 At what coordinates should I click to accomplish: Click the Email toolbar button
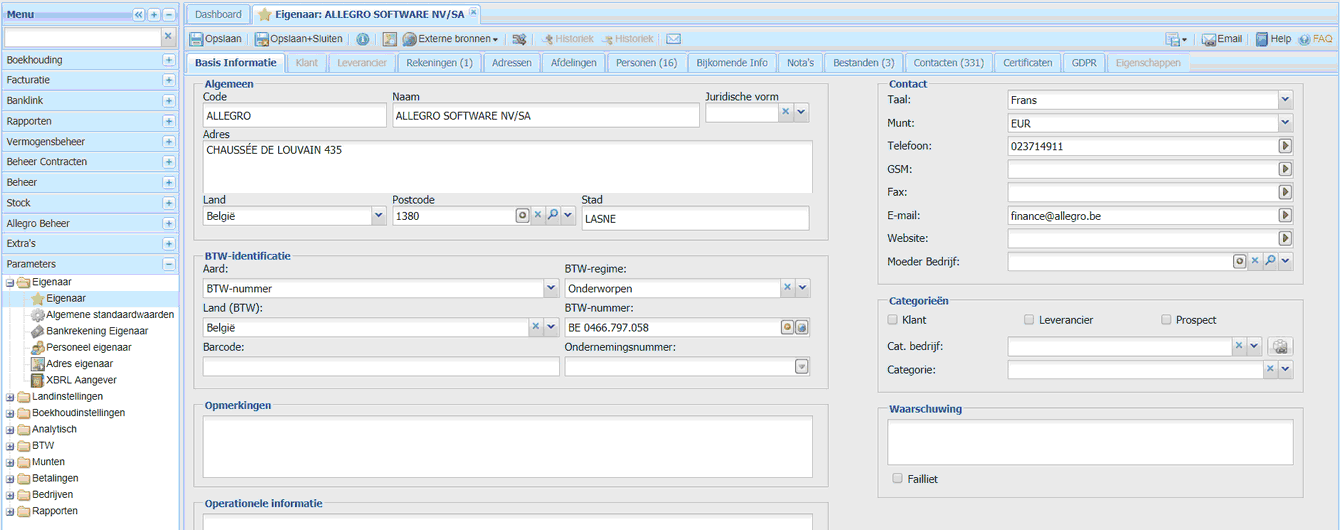1222,39
